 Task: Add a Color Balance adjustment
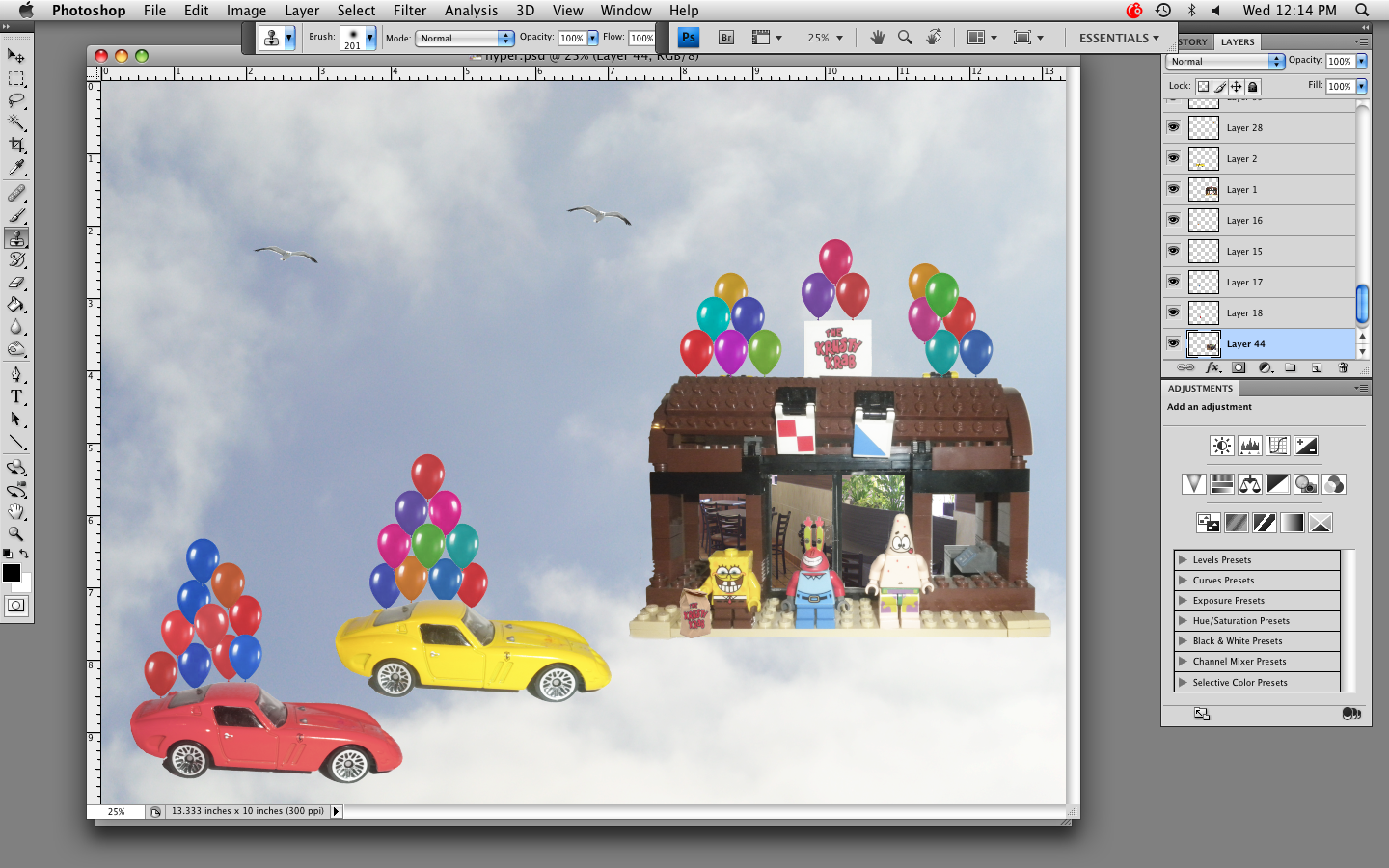[1250, 484]
